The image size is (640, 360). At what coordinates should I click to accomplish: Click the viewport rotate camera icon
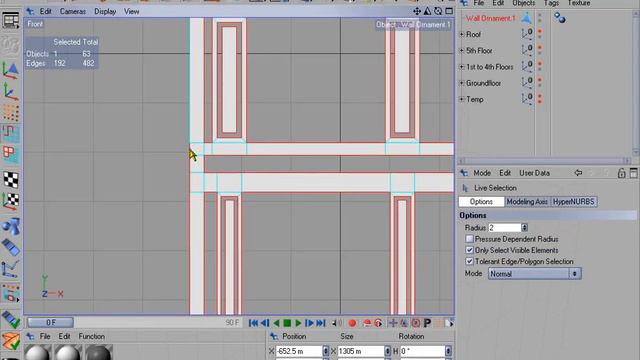point(438,11)
